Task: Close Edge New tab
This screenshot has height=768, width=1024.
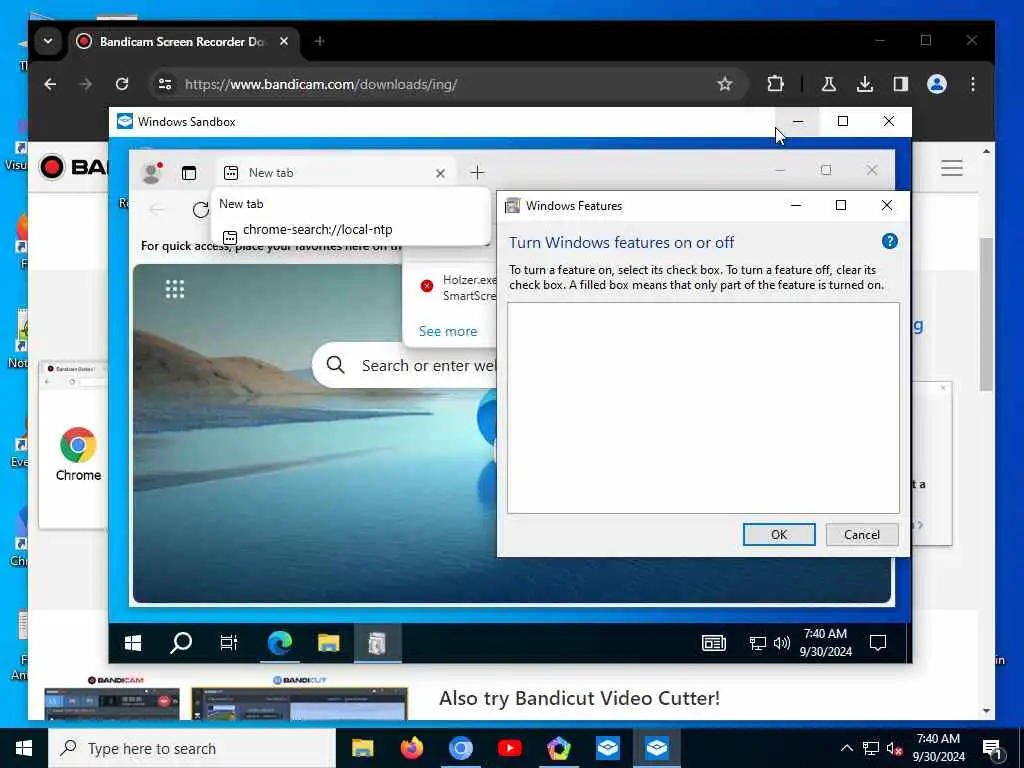Action: [440, 173]
